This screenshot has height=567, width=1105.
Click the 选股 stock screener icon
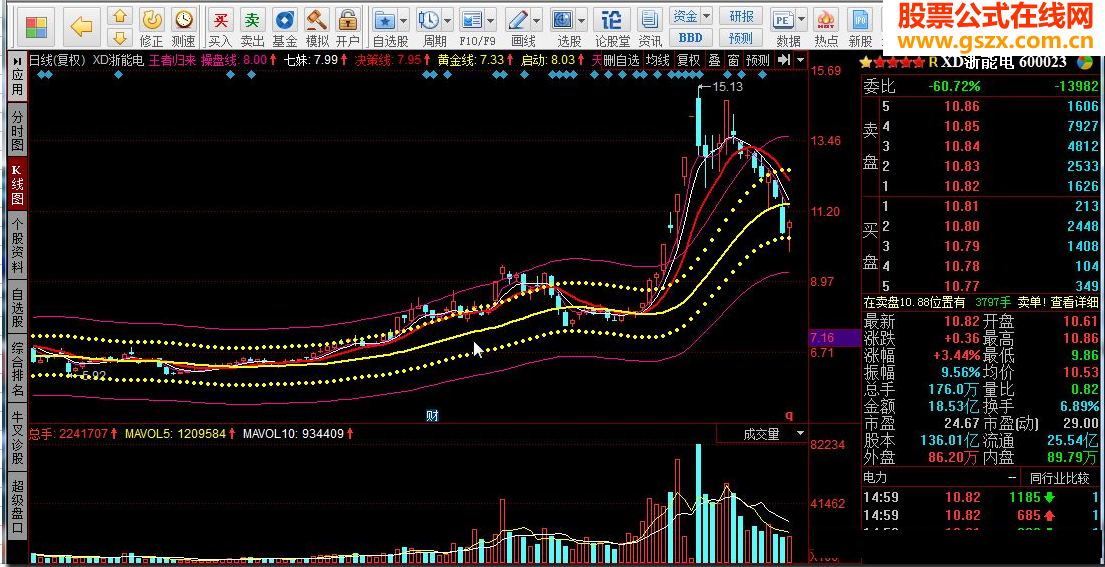(x=562, y=20)
